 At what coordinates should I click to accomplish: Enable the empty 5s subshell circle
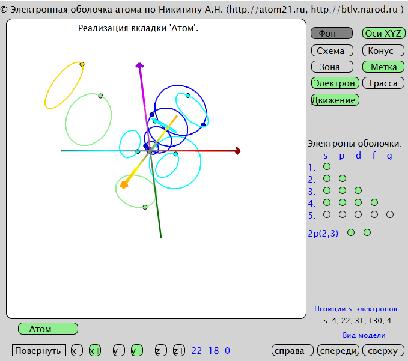click(x=327, y=214)
